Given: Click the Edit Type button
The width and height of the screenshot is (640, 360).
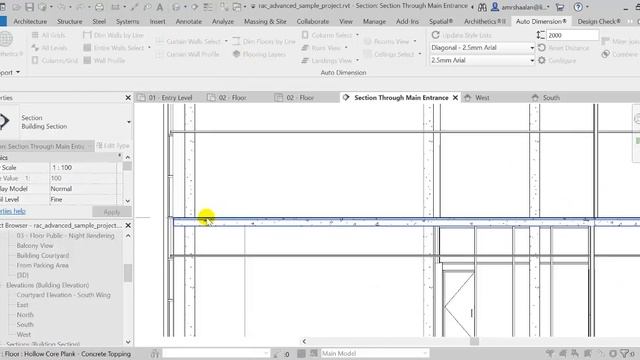Looking at the screenshot, I should pos(113,146).
